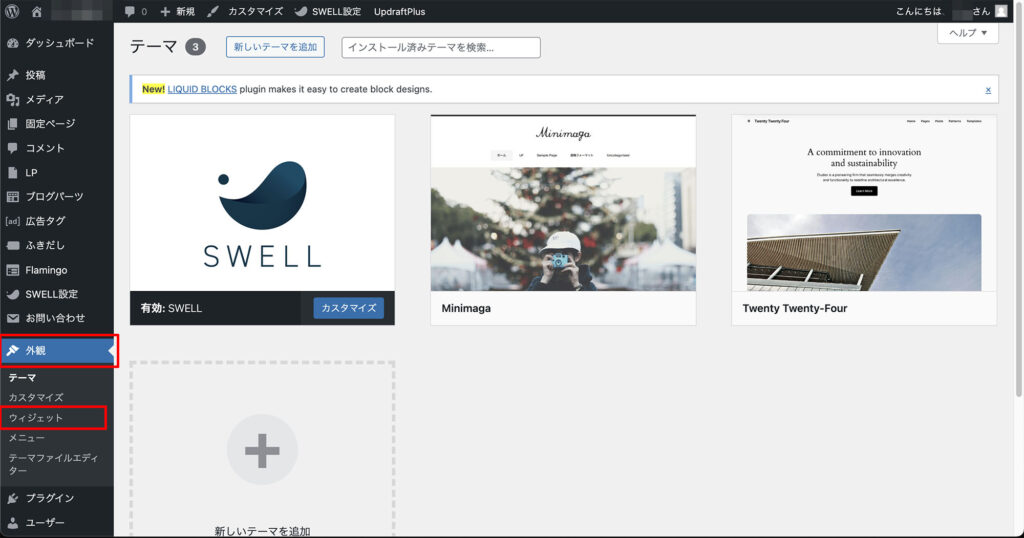This screenshot has height=538, width=1024.
Task: Click the プラグイン plug icon
Action: pyautogui.click(x=12, y=498)
